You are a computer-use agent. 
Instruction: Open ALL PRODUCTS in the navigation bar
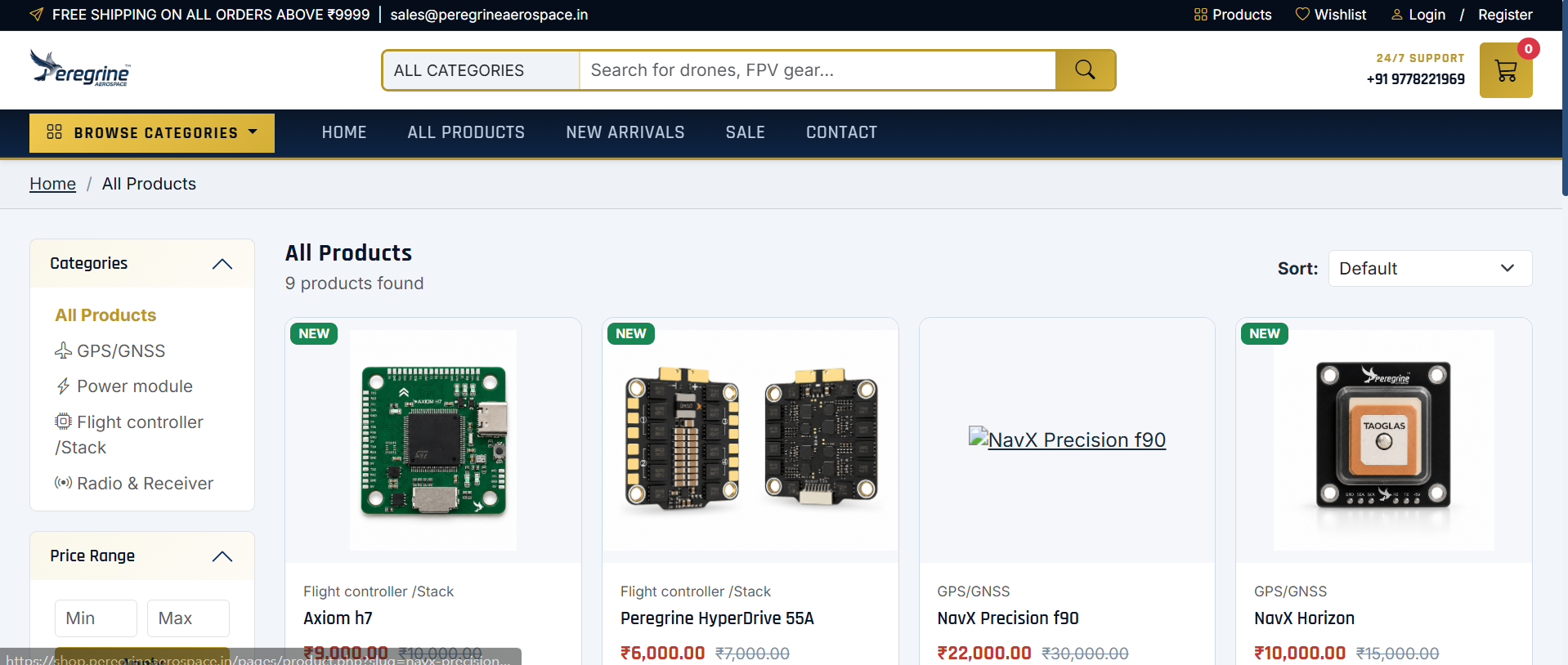pos(466,132)
